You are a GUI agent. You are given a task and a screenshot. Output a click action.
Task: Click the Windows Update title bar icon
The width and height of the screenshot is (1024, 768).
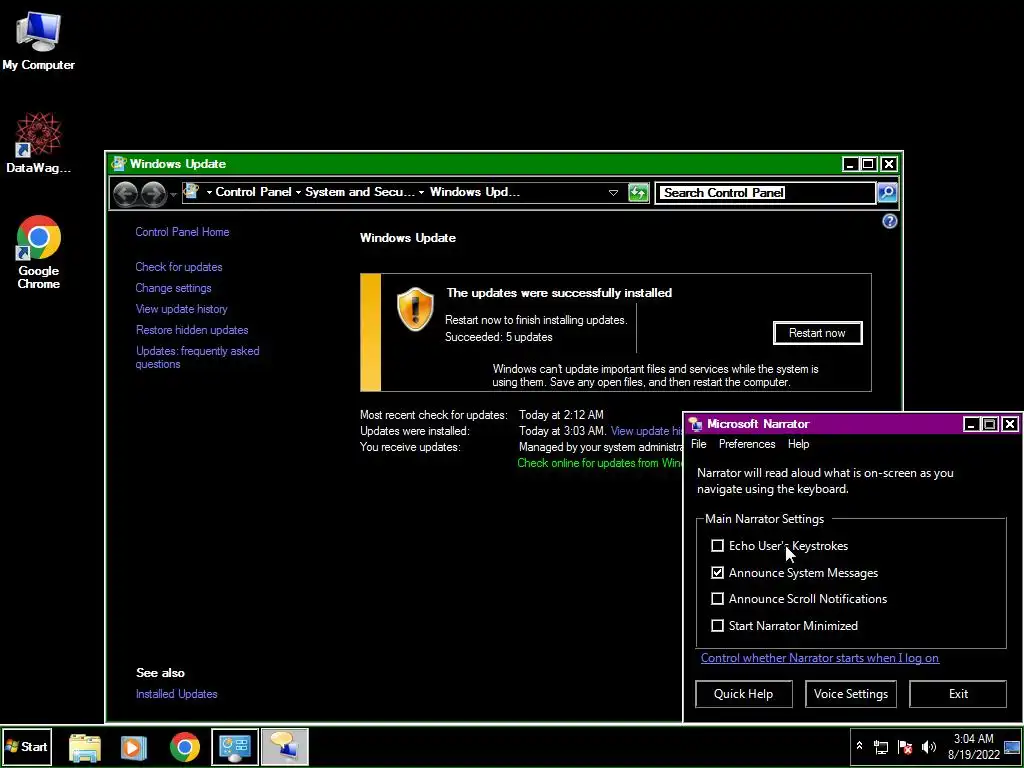coord(119,163)
